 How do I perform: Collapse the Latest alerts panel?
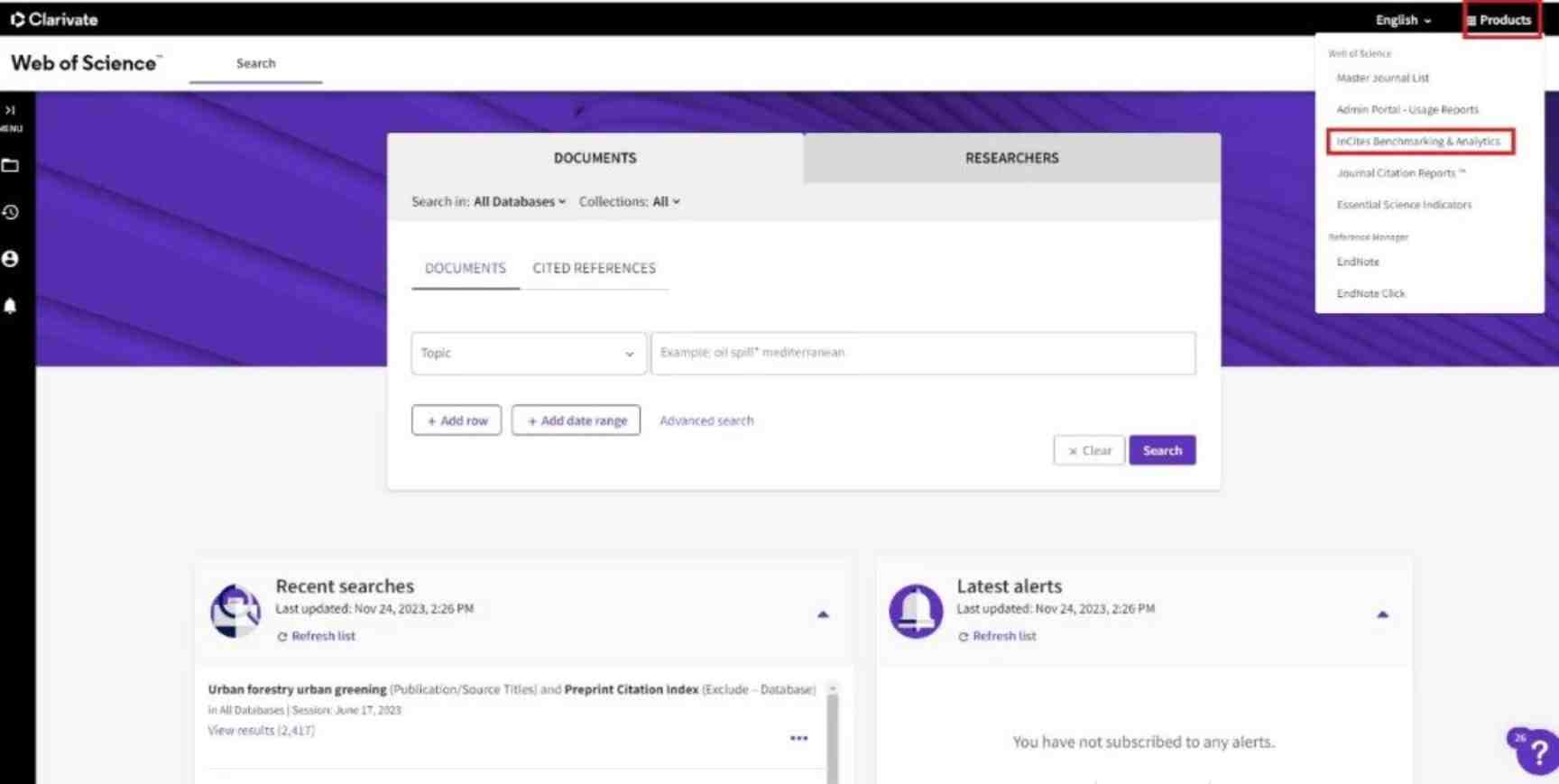(1382, 614)
